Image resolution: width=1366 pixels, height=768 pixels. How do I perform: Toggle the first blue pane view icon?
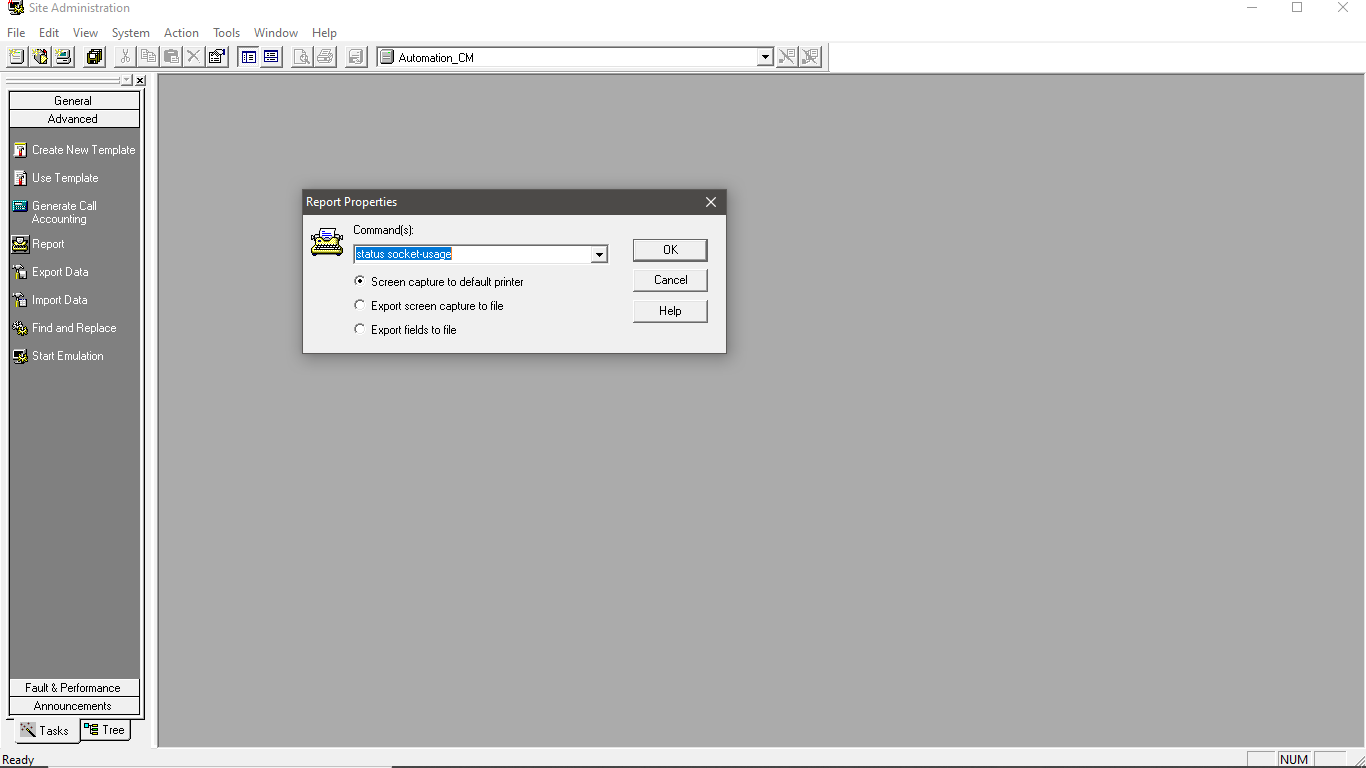coord(248,57)
